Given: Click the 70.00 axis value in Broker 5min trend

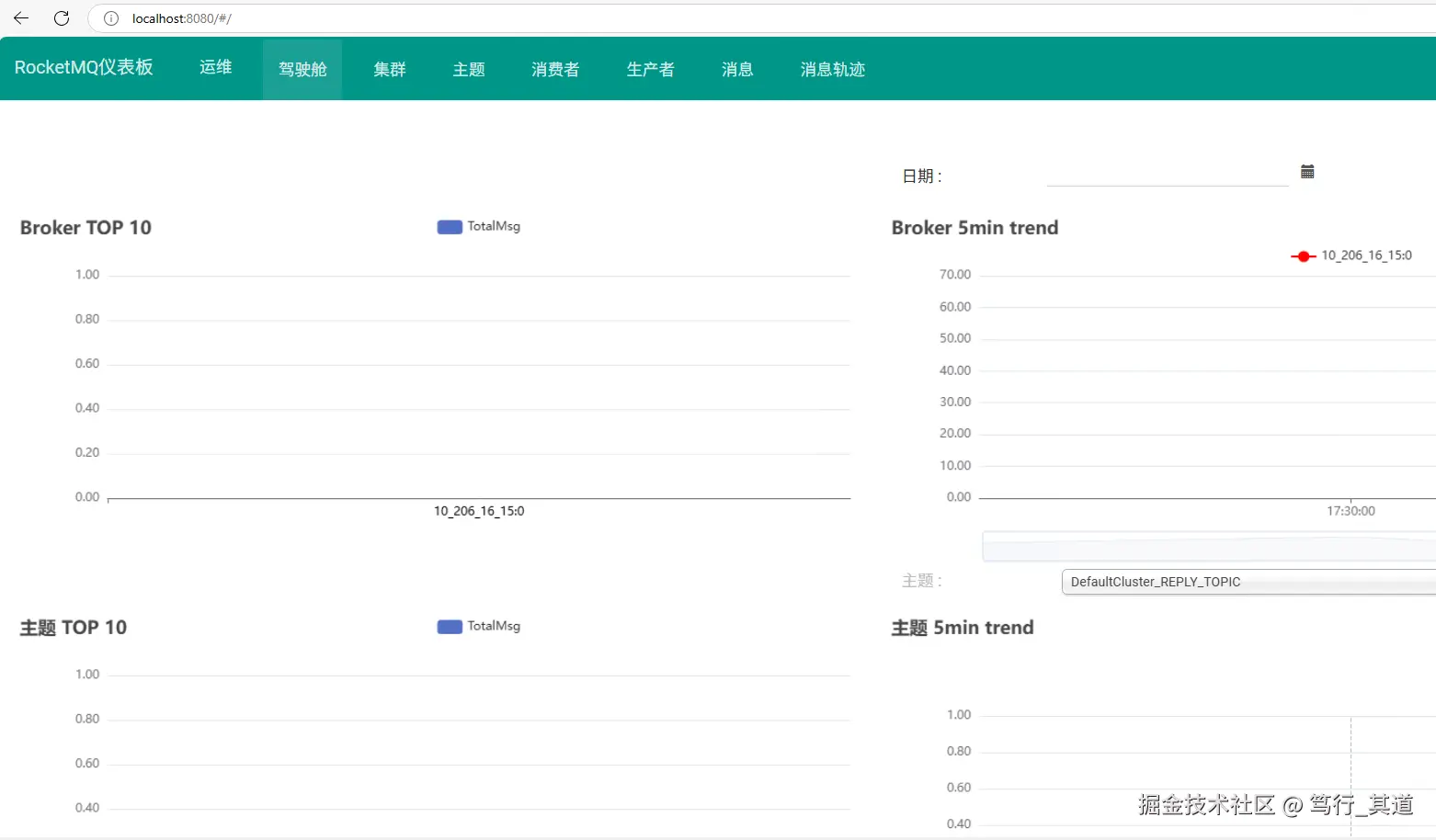Looking at the screenshot, I should click(x=955, y=275).
